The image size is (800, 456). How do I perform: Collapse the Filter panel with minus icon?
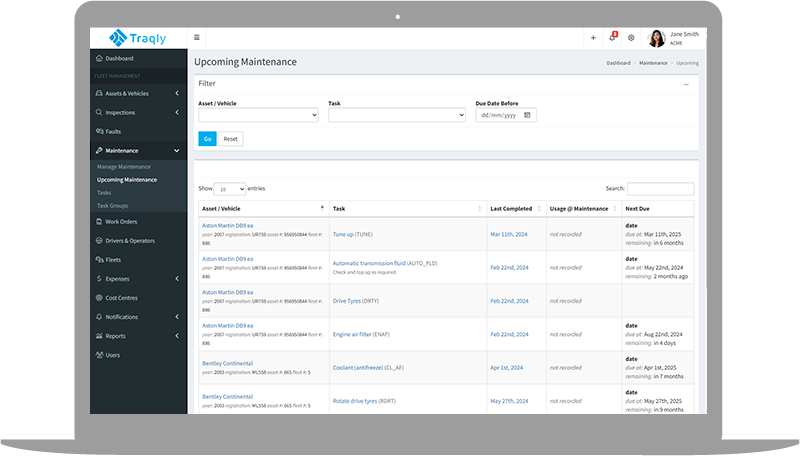[686, 84]
